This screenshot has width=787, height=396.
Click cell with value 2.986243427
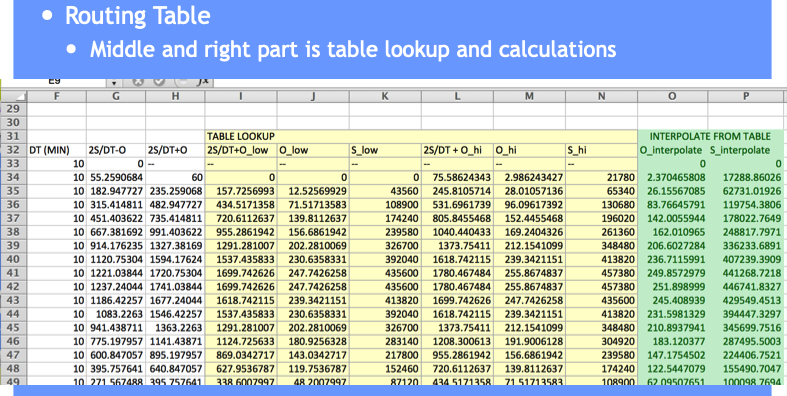coord(529,177)
